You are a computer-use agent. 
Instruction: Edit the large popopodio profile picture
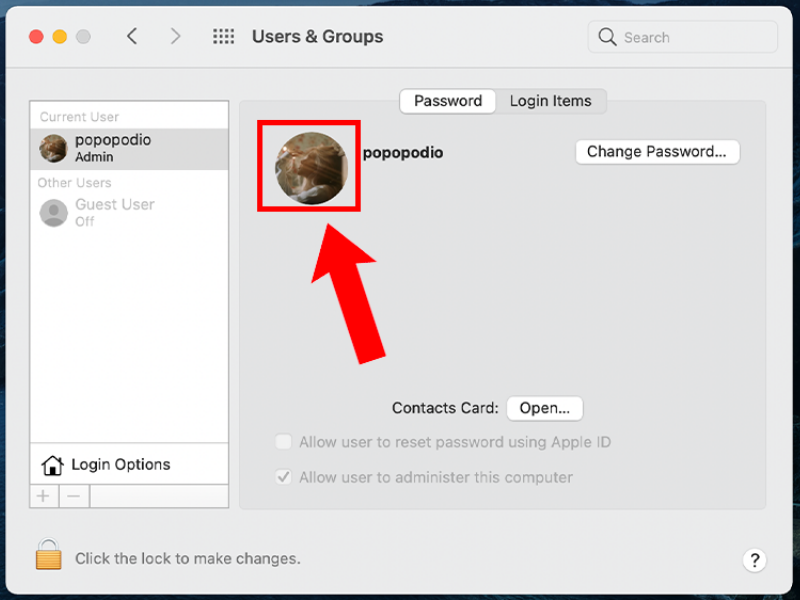pos(311,168)
